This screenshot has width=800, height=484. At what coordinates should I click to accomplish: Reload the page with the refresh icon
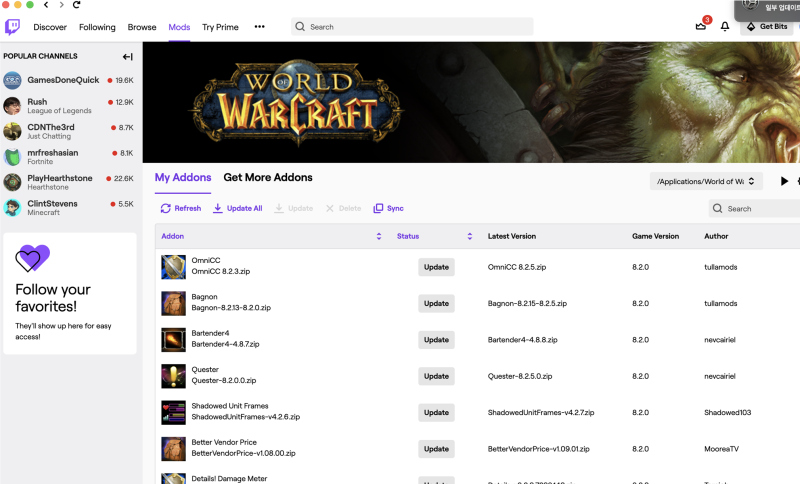point(77,5)
